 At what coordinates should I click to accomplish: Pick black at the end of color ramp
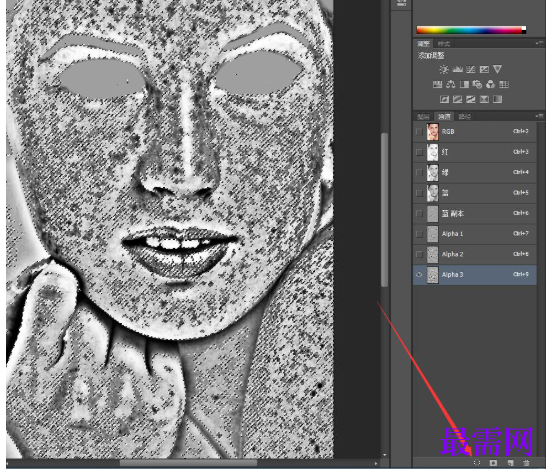(x=524, y=32)
